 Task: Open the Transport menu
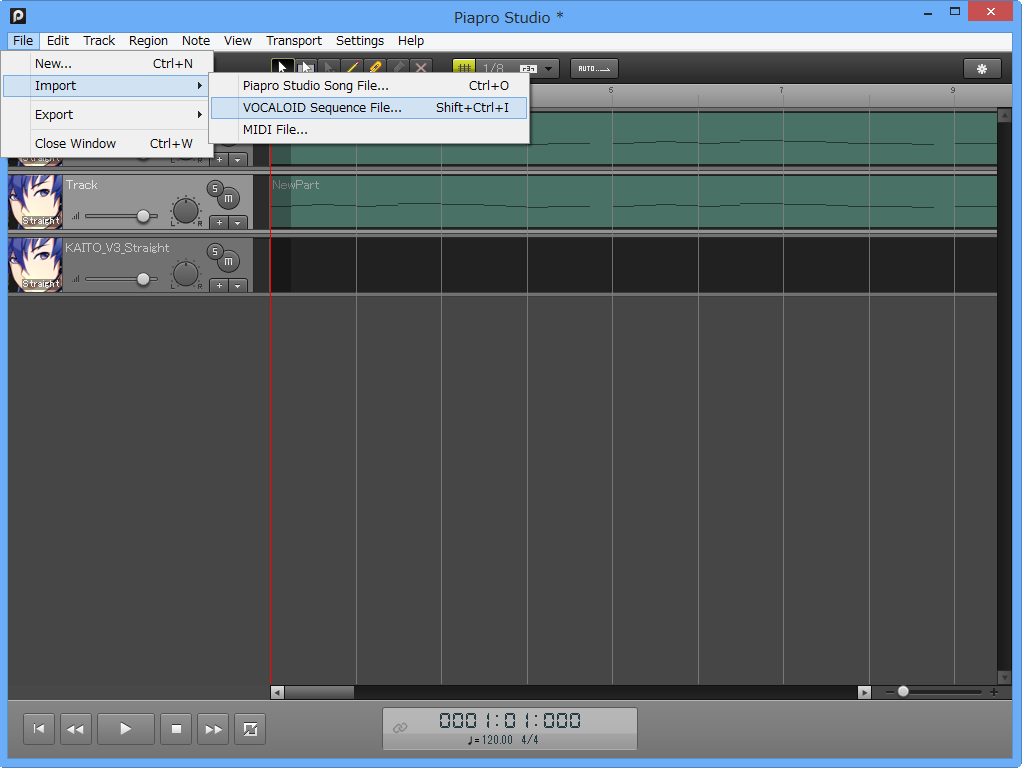294,40
